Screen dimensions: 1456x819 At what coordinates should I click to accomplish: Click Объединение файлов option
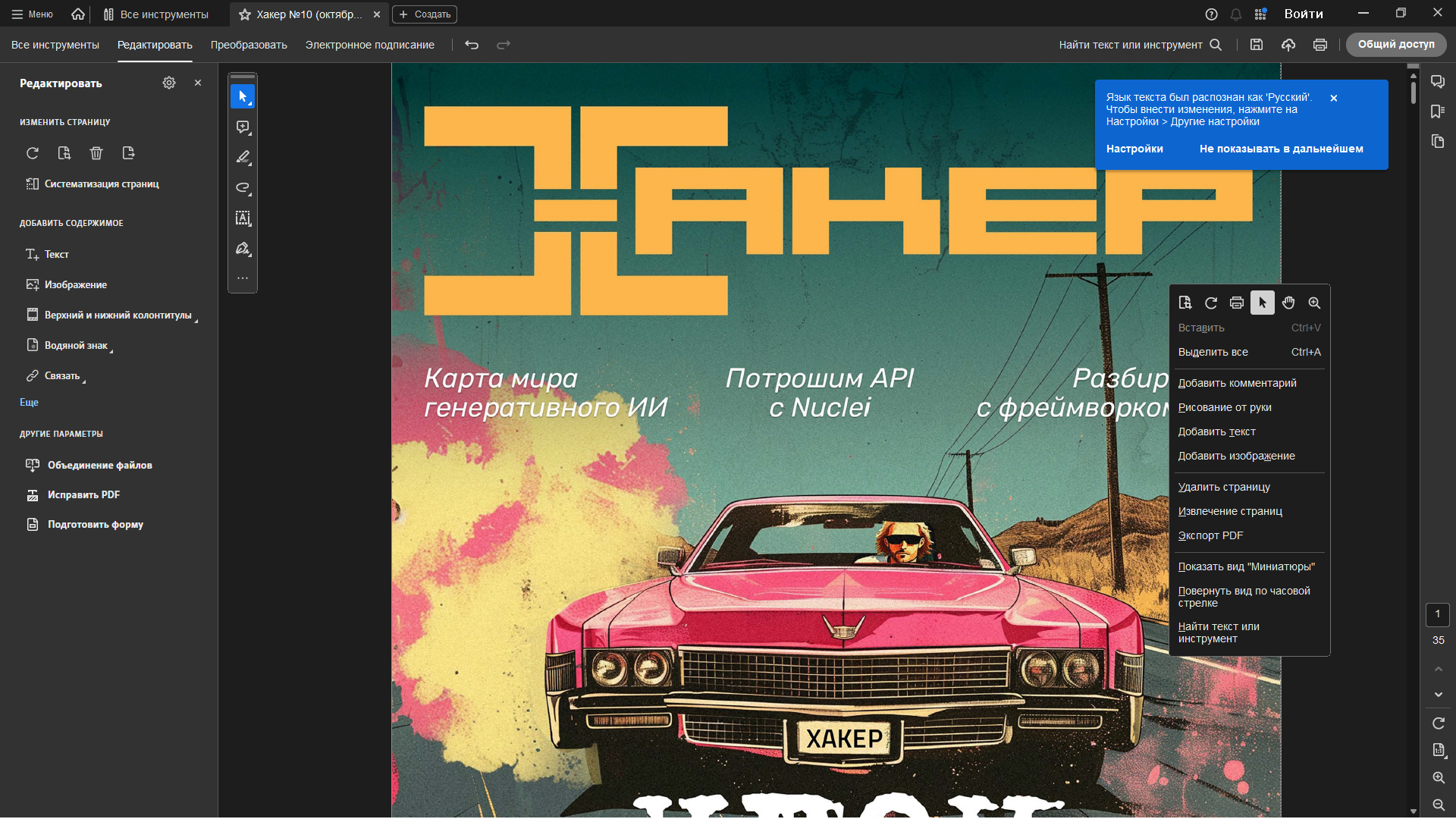pos(89,465)
